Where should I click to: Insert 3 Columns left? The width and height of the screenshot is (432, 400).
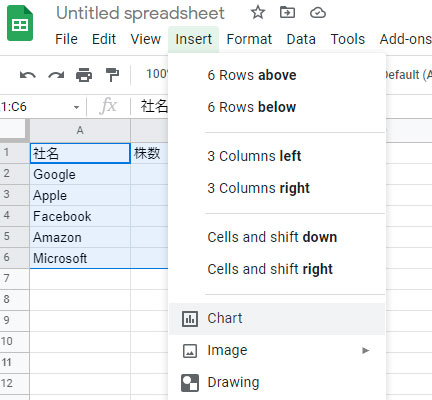coord(277,156)
